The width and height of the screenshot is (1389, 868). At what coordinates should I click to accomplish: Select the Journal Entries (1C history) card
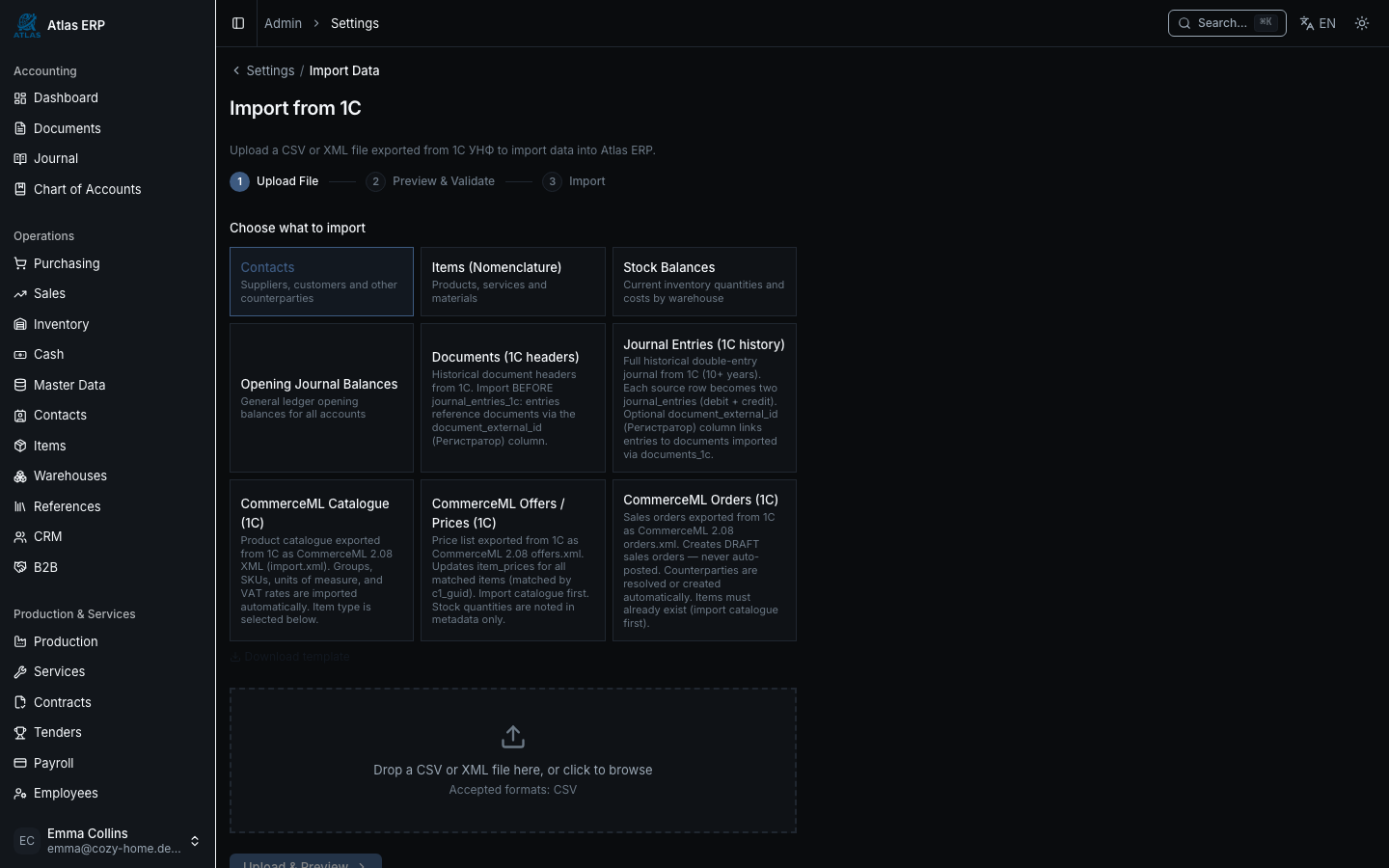tap(704, 397)
